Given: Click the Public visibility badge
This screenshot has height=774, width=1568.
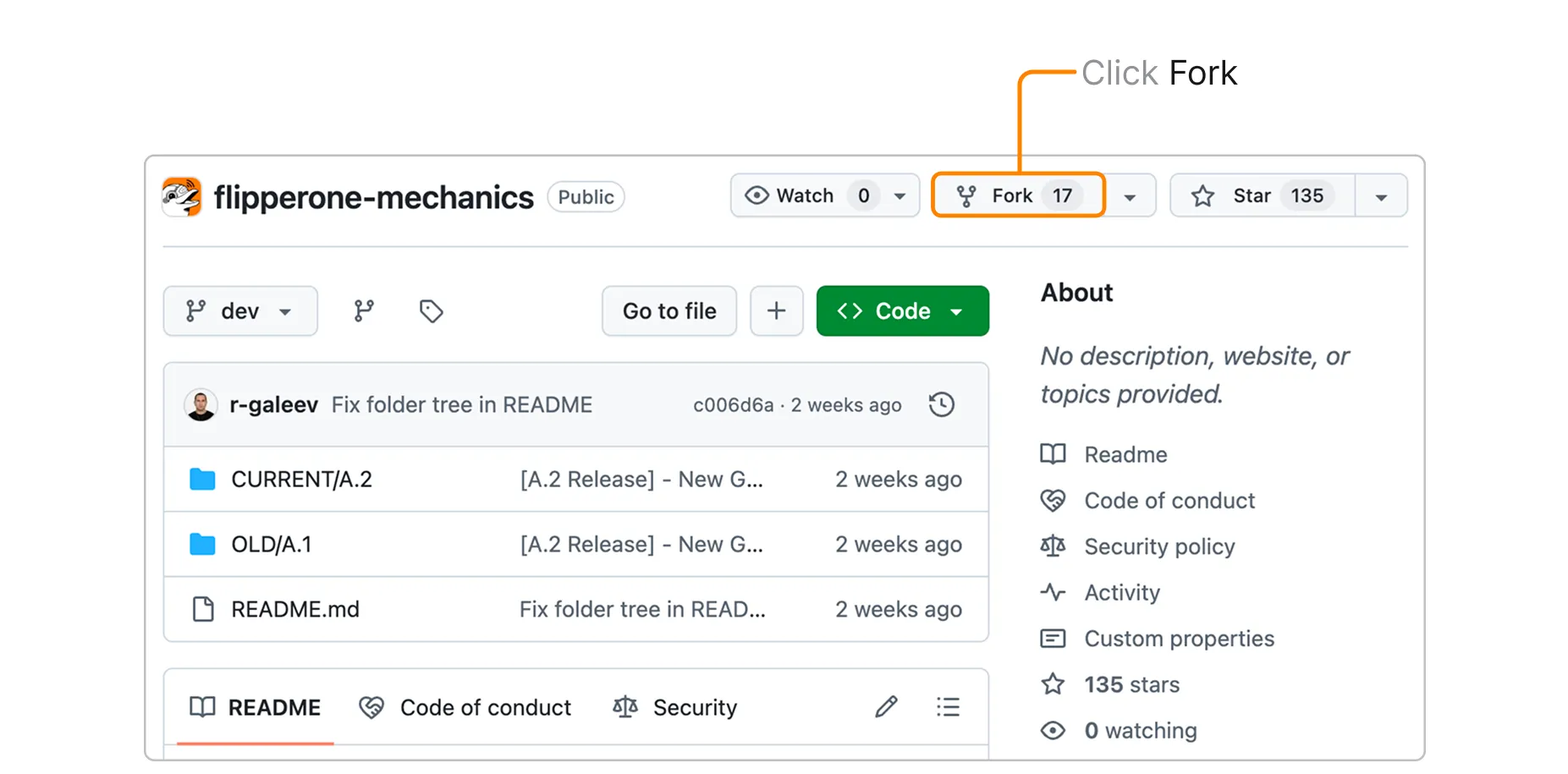Looking at the screenshot, I should pos(586,197).
